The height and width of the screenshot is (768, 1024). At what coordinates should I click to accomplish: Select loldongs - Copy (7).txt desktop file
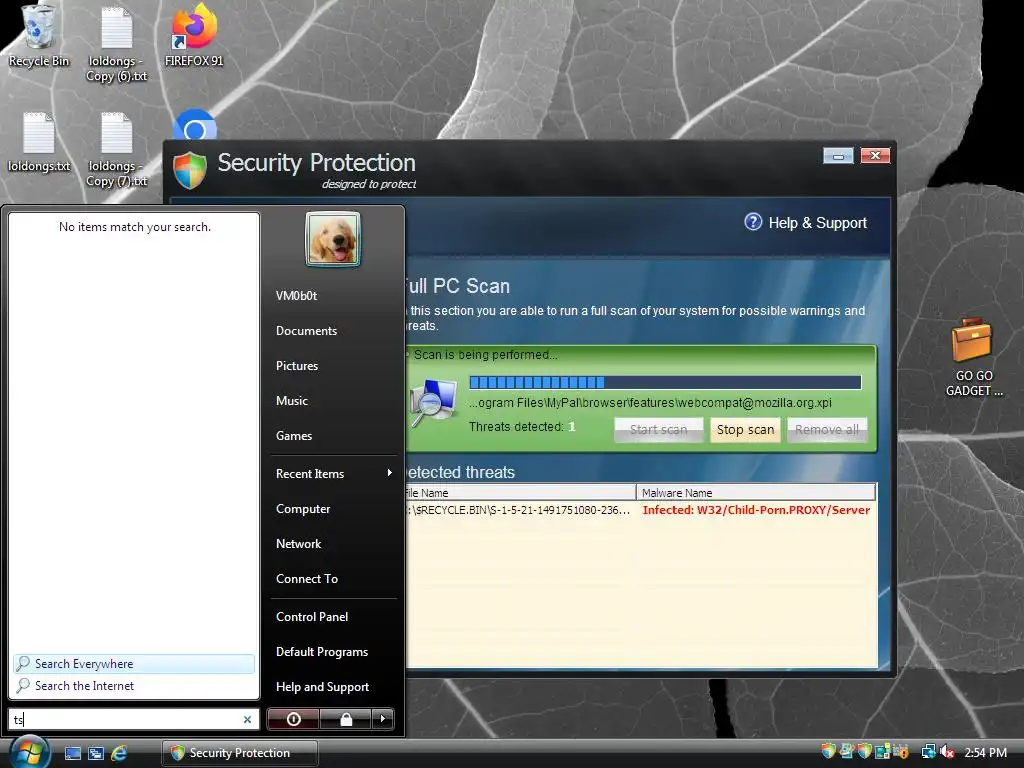[x=117, y=149]
